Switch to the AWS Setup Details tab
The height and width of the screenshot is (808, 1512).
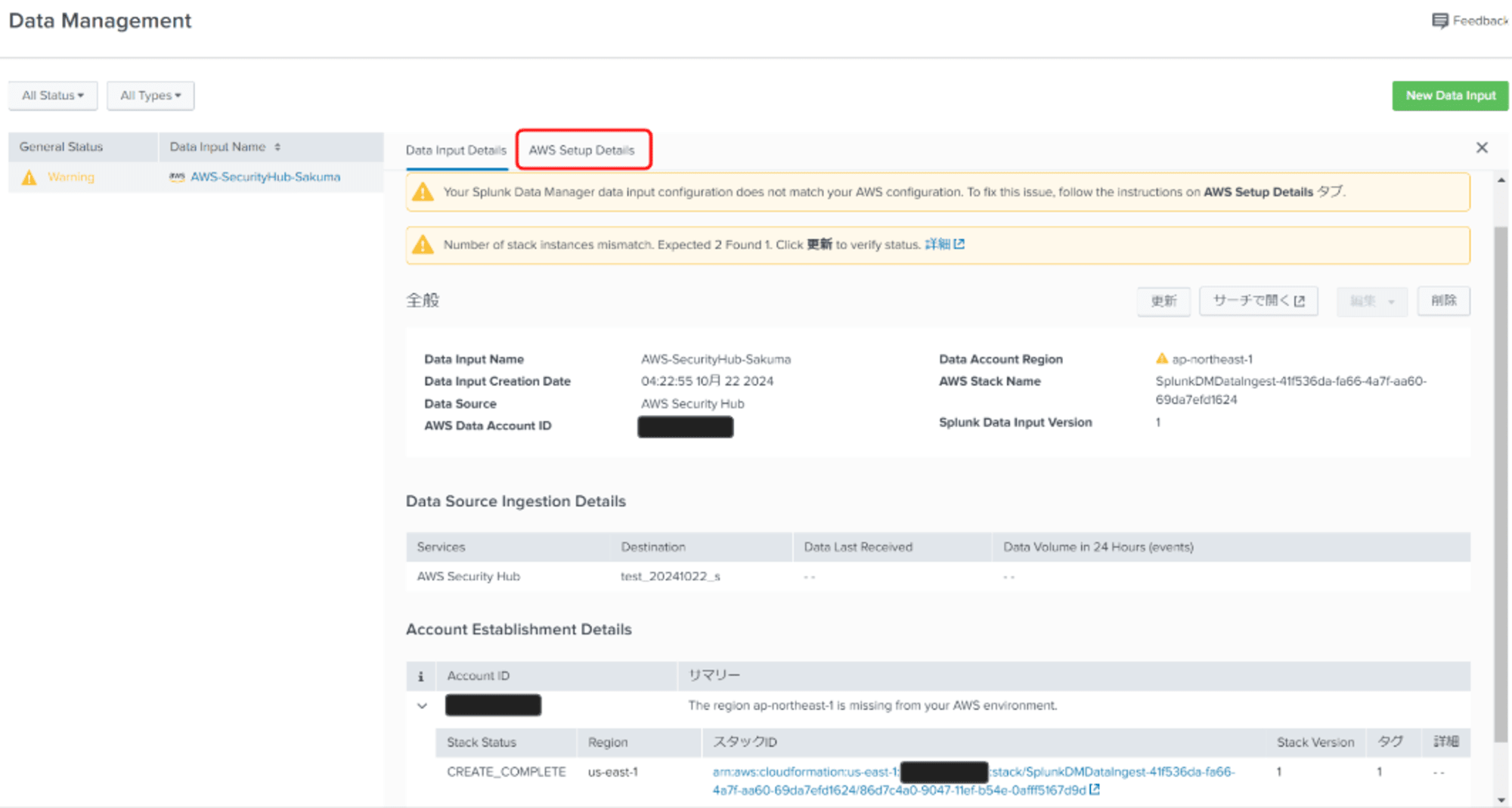point(581,150)
